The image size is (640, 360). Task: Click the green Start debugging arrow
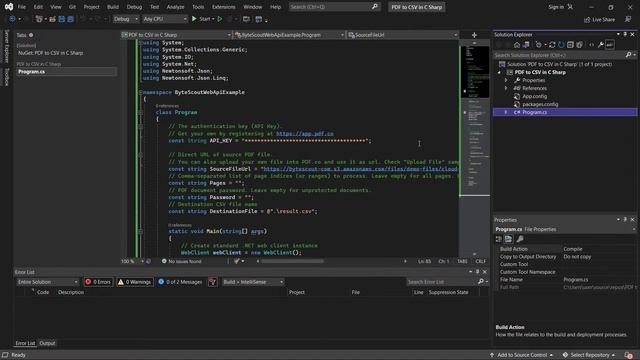point(194,19)
